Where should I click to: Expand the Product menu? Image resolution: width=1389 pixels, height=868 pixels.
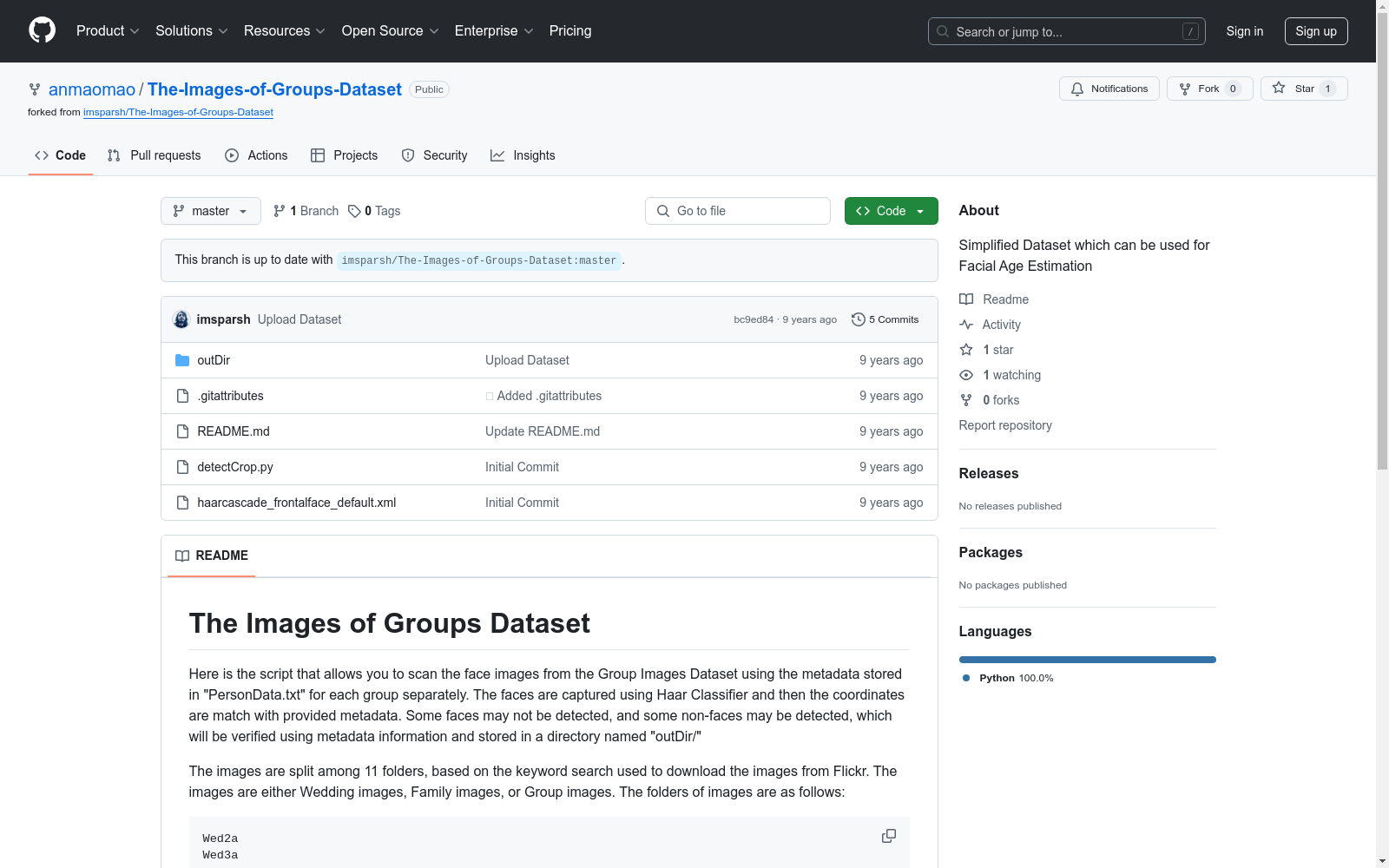tap(108, 30)
